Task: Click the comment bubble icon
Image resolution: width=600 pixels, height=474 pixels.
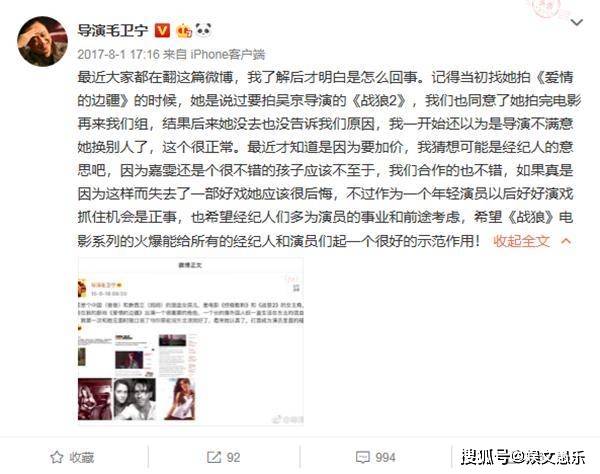Action: tap(362, 457)
